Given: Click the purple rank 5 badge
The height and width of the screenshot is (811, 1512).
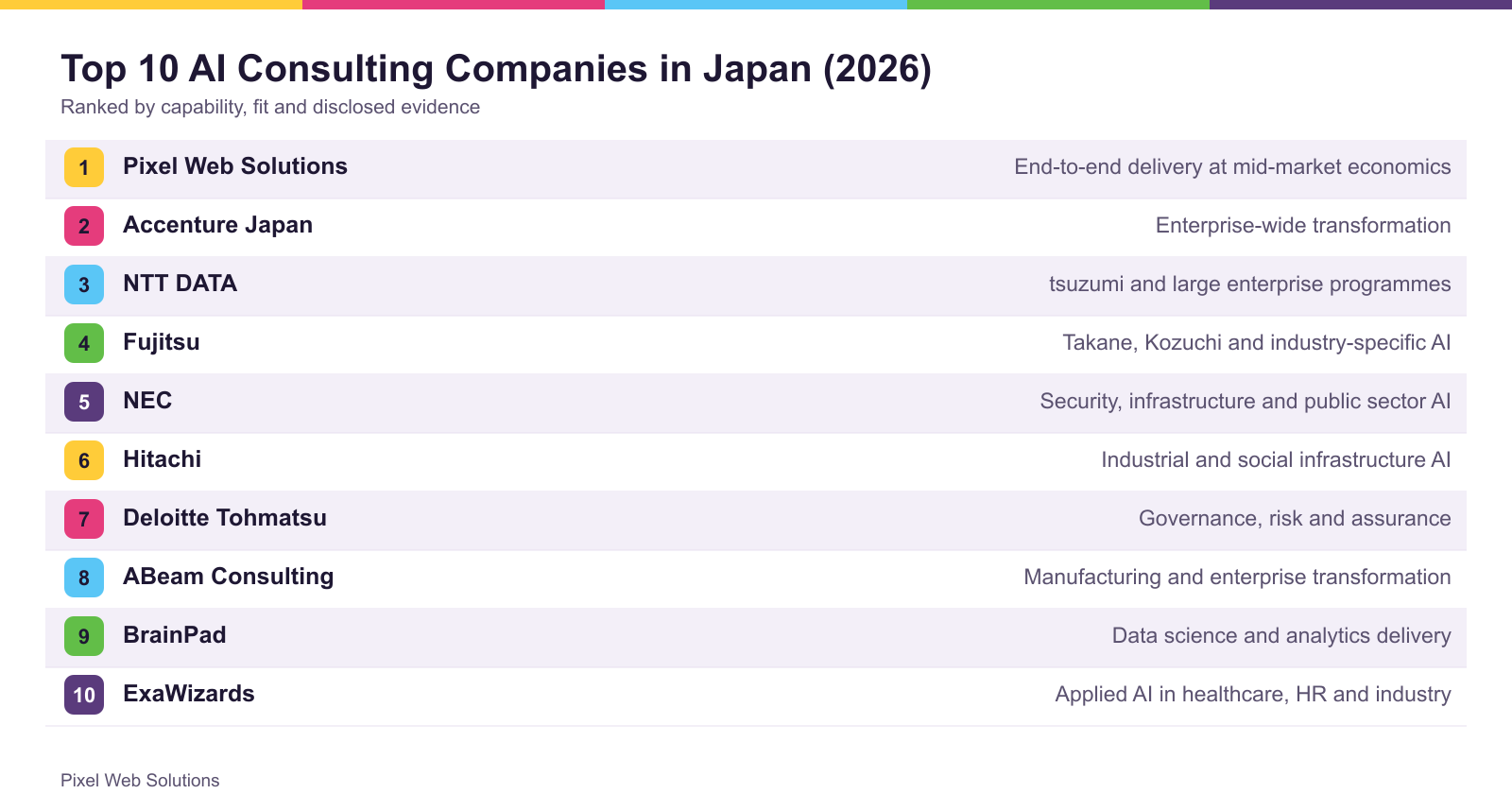Looking at the screenshot, I should click(84, 402).
